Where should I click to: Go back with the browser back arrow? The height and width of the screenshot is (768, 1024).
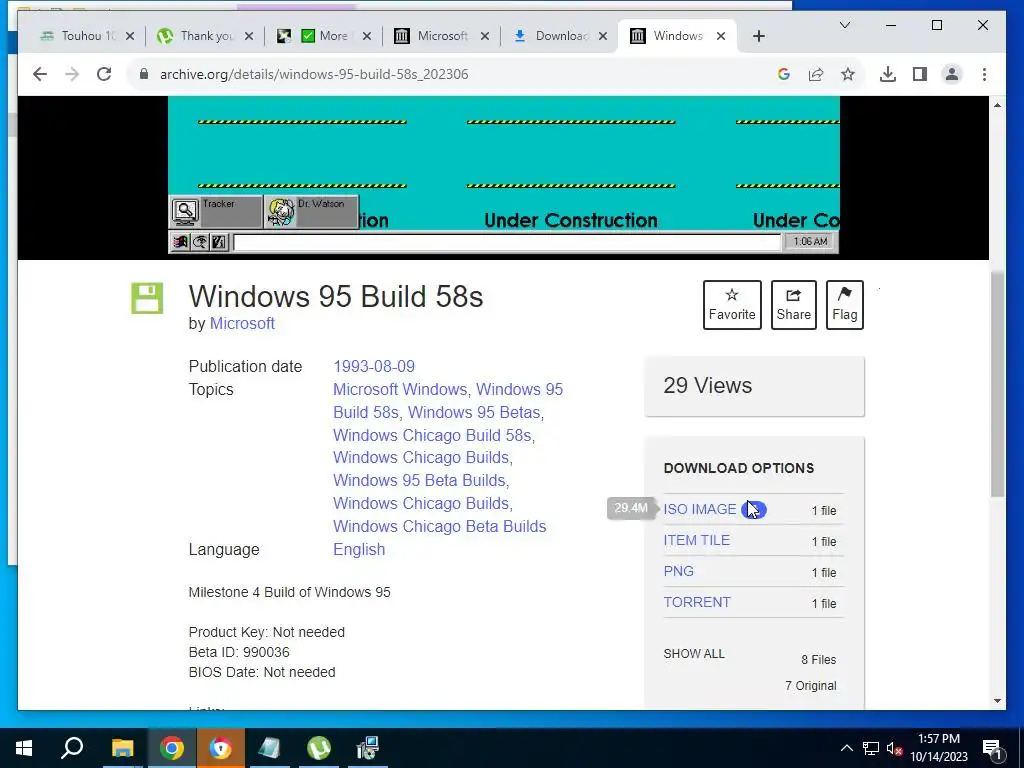(40, 74)
